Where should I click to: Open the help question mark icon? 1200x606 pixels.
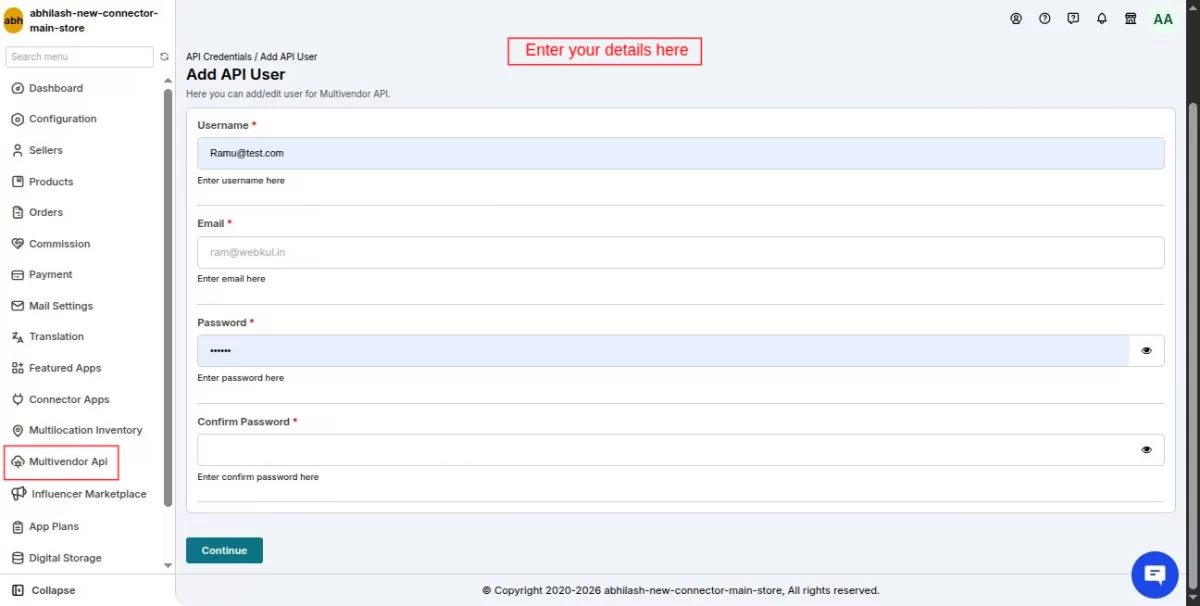pos(1045,19)
